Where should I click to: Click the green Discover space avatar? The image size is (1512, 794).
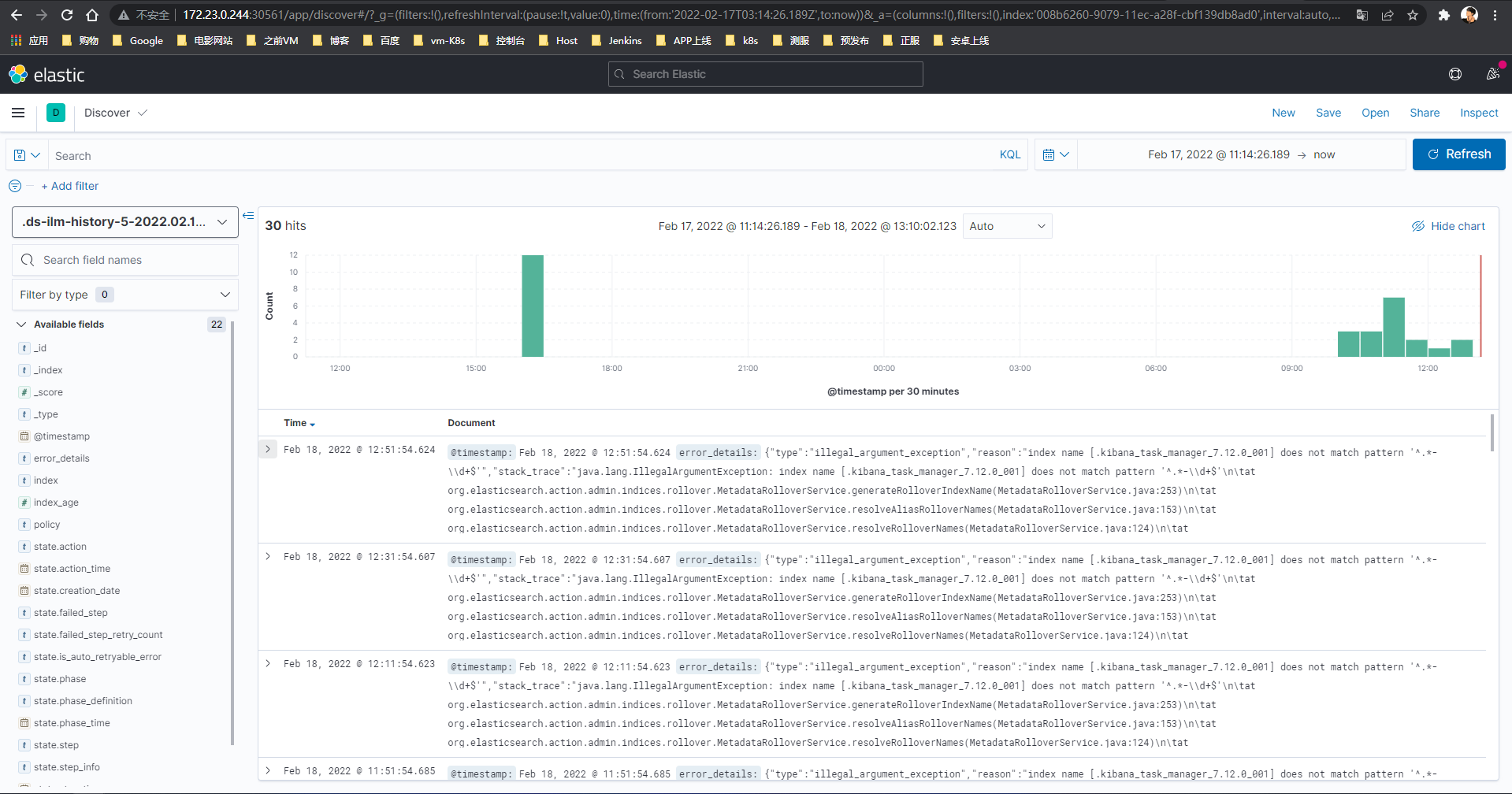pyautogui.click(x=56, y=113)
